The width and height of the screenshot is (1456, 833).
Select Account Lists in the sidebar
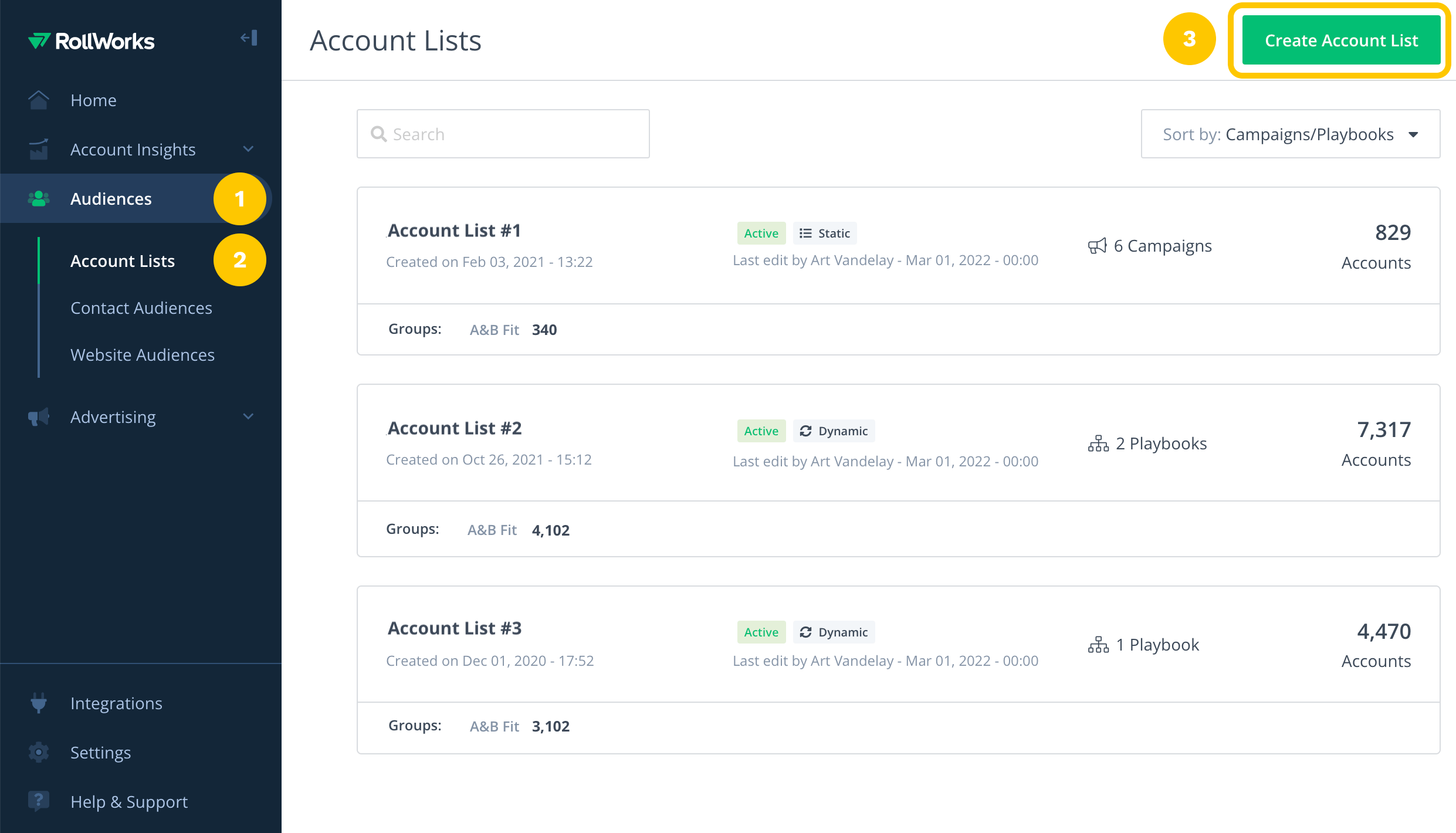pos(123,261)
